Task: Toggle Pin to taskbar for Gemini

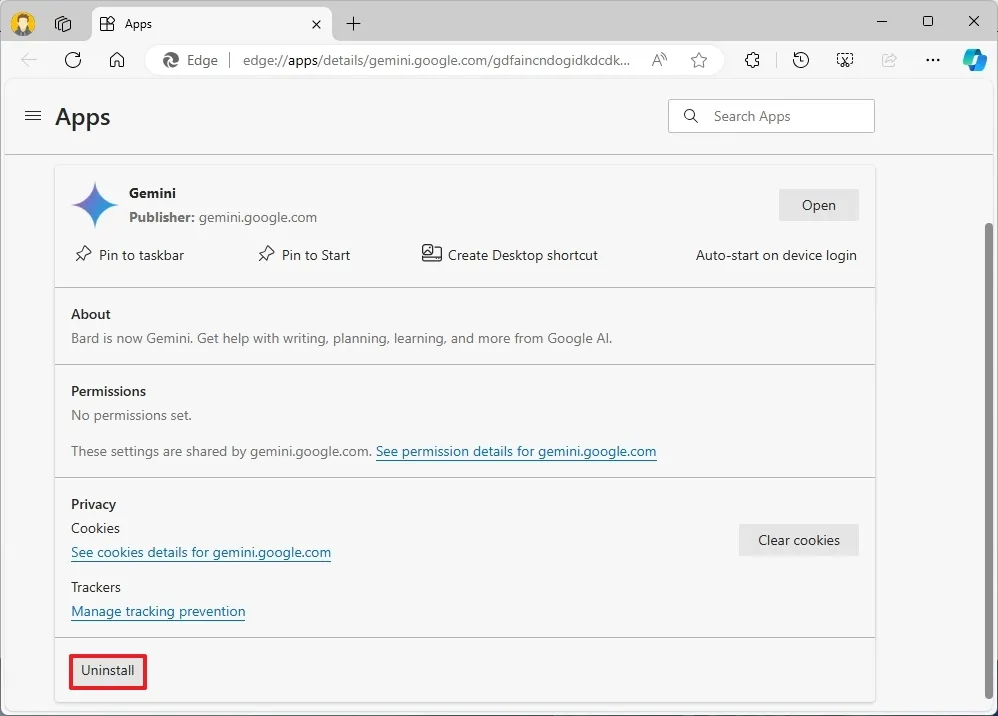Action: point(129,255)
